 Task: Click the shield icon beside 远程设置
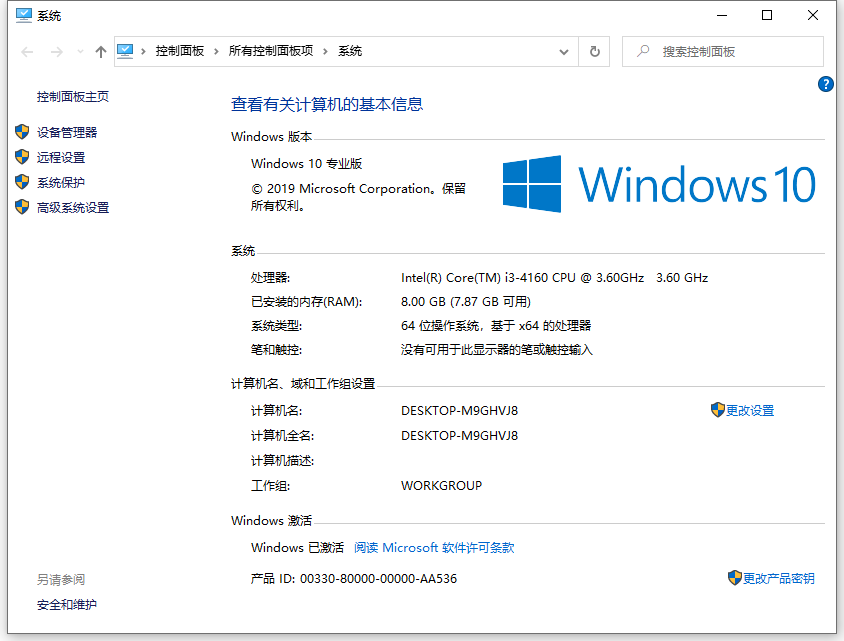click(22, 157)
